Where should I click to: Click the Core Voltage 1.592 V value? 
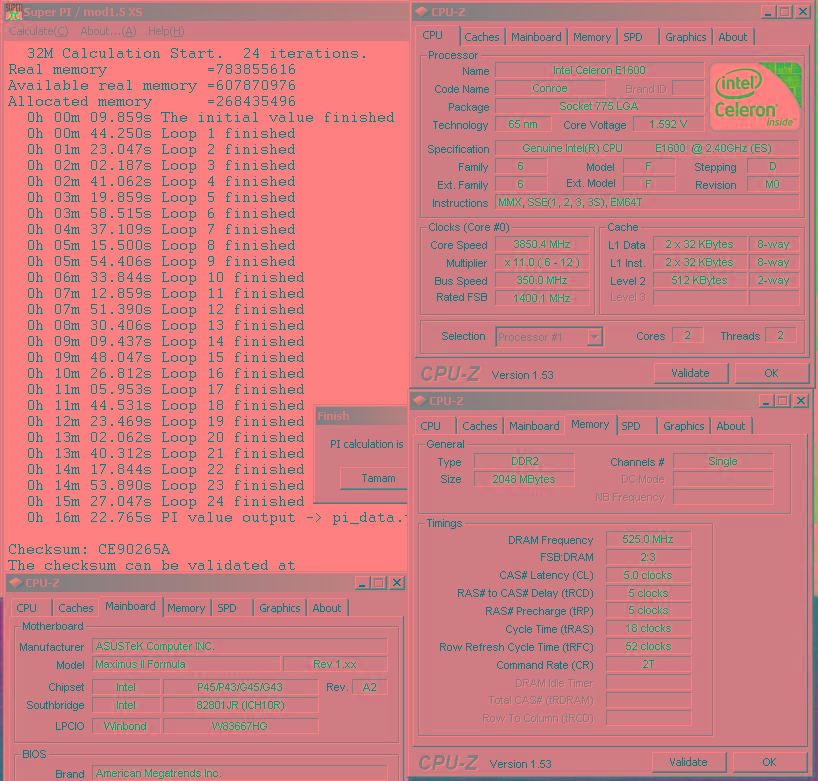pyautogui.click(x=668, y=125)
